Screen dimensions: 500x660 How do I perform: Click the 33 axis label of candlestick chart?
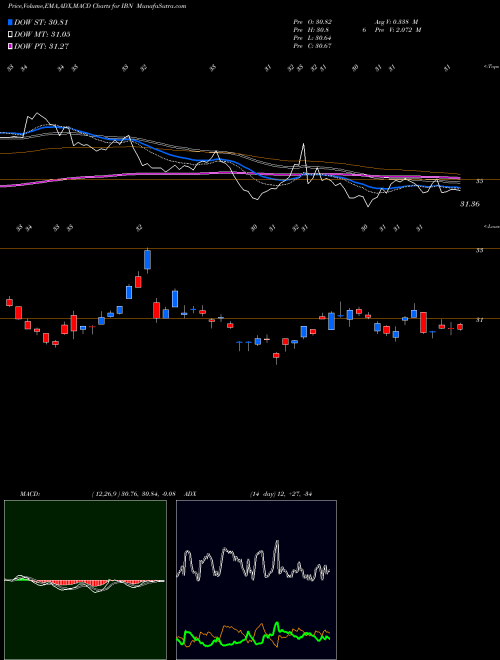point(479,250)
